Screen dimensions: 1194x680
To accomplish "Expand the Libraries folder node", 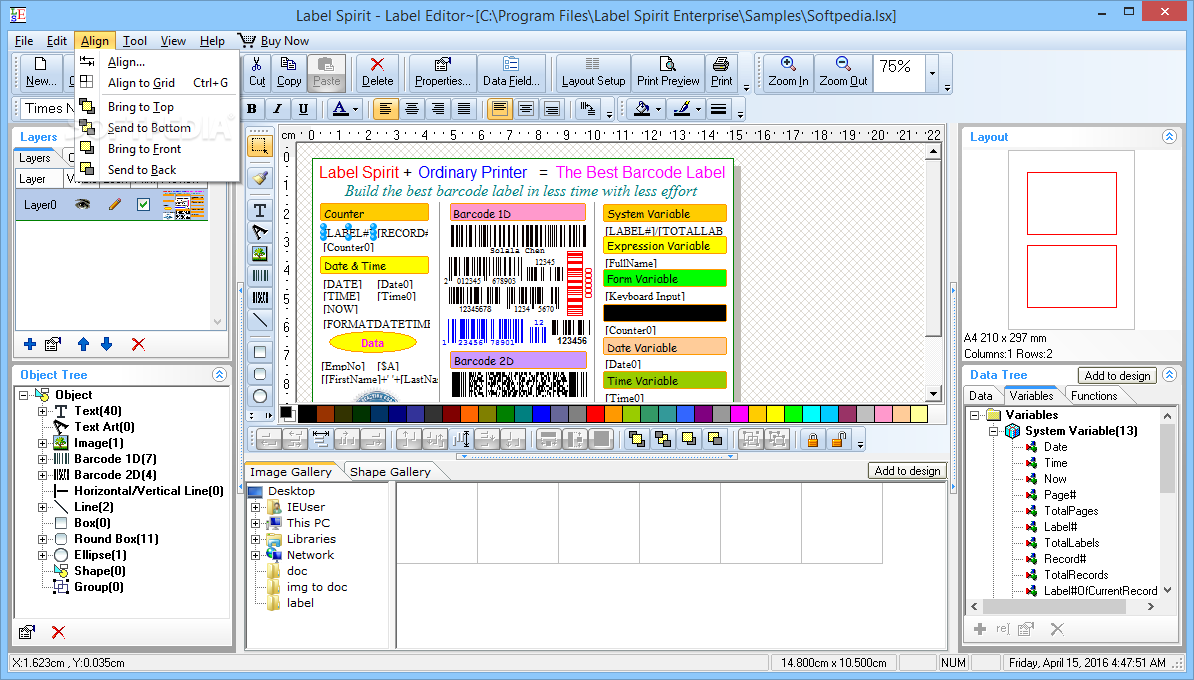I will (x=256, y=539).
